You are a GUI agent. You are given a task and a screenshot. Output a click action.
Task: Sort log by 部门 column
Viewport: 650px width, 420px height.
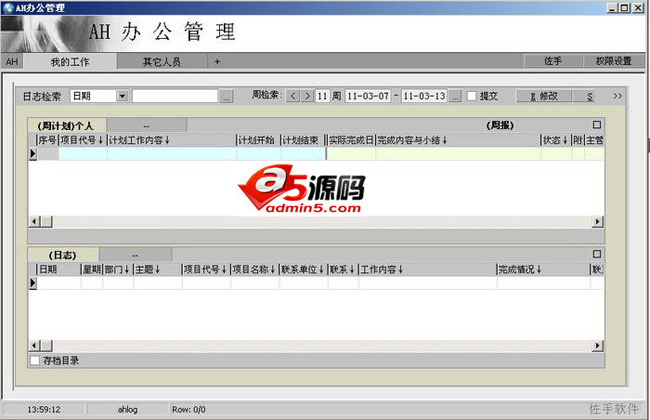pos(118,269)
